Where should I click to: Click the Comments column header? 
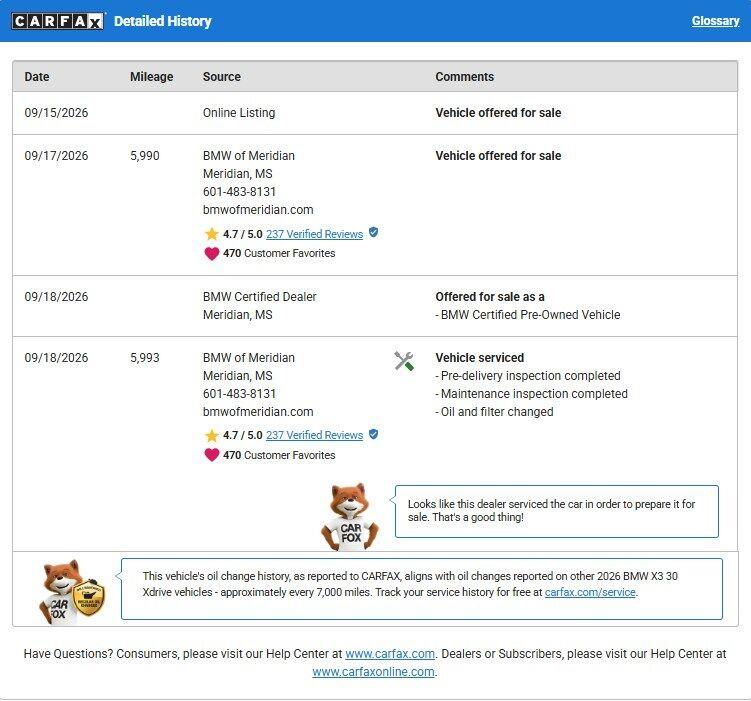[x=465, y=77]
